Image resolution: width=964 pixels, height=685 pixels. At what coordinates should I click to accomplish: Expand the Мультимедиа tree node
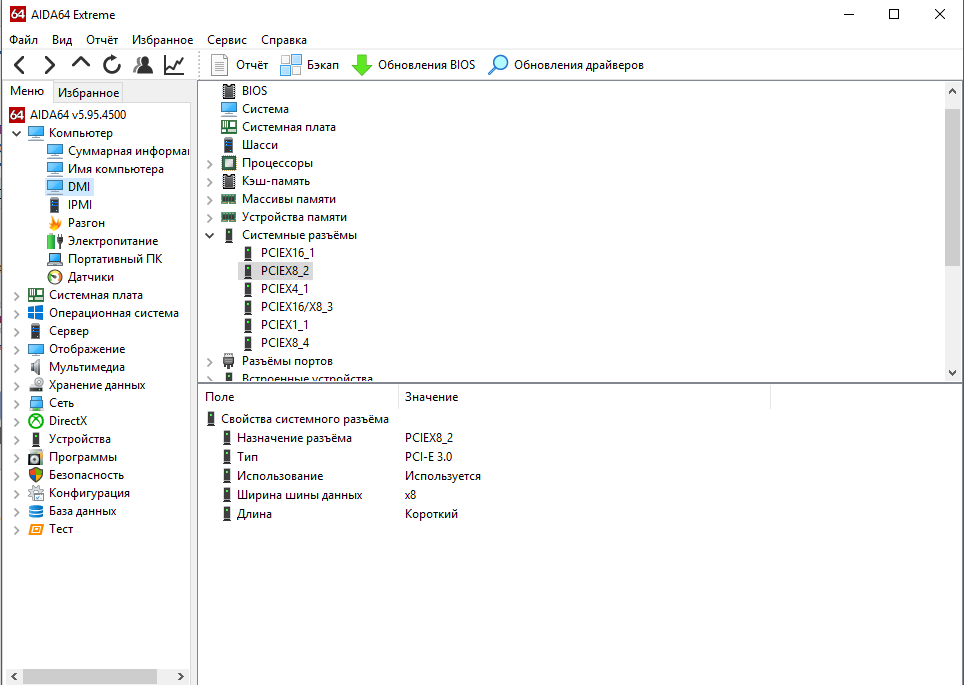click(x=17, y=368)
